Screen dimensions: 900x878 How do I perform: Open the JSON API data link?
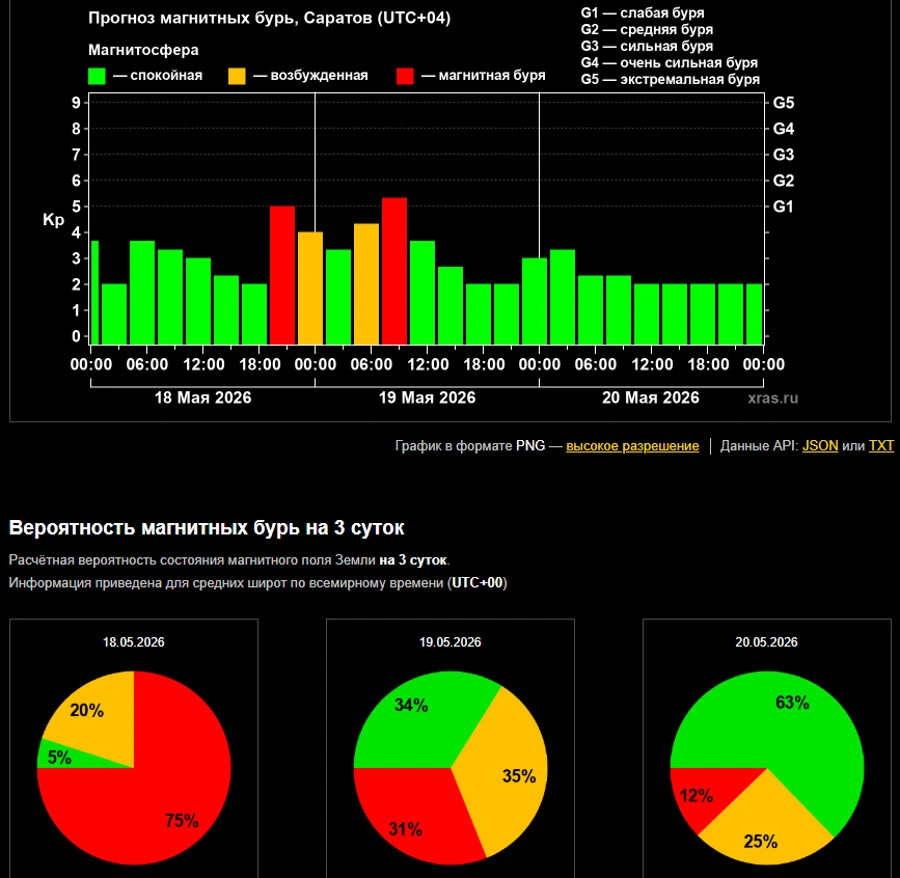pyautogui.click(x=820, y=446)
